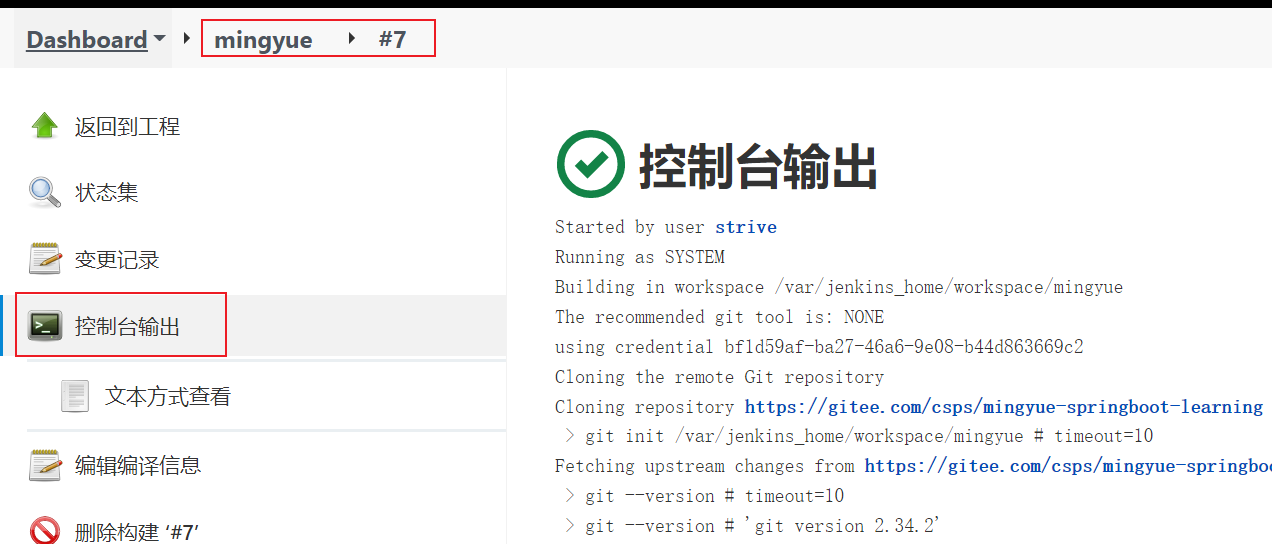This screenshot has width=1272, height=544.
Task: Click the 'Running as SYSTEM' log line
Action: (640, 257)
